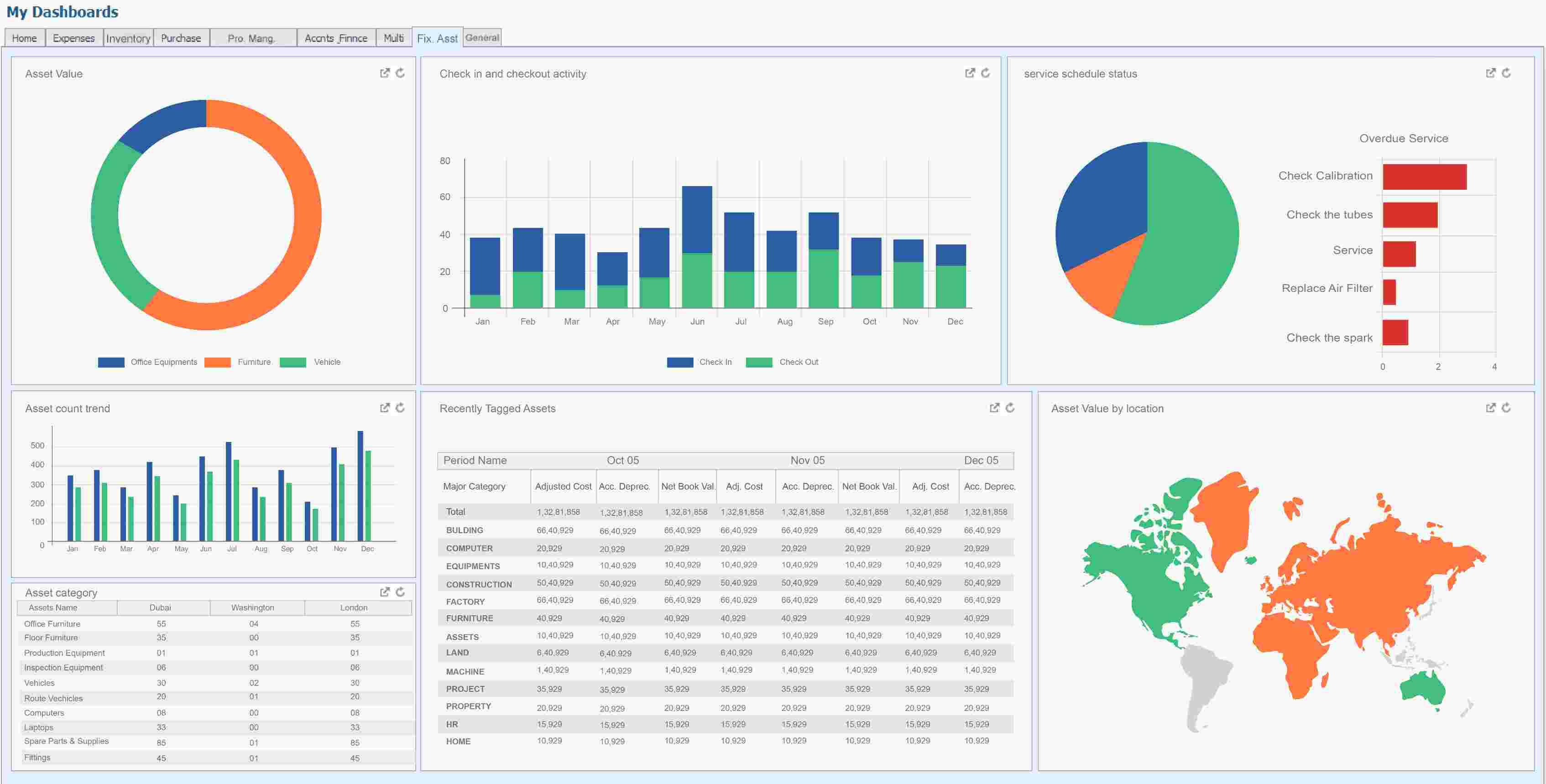Click the Washington column header
The image size is (1546, 784).
pyautogui.click(x=253, y=607)
